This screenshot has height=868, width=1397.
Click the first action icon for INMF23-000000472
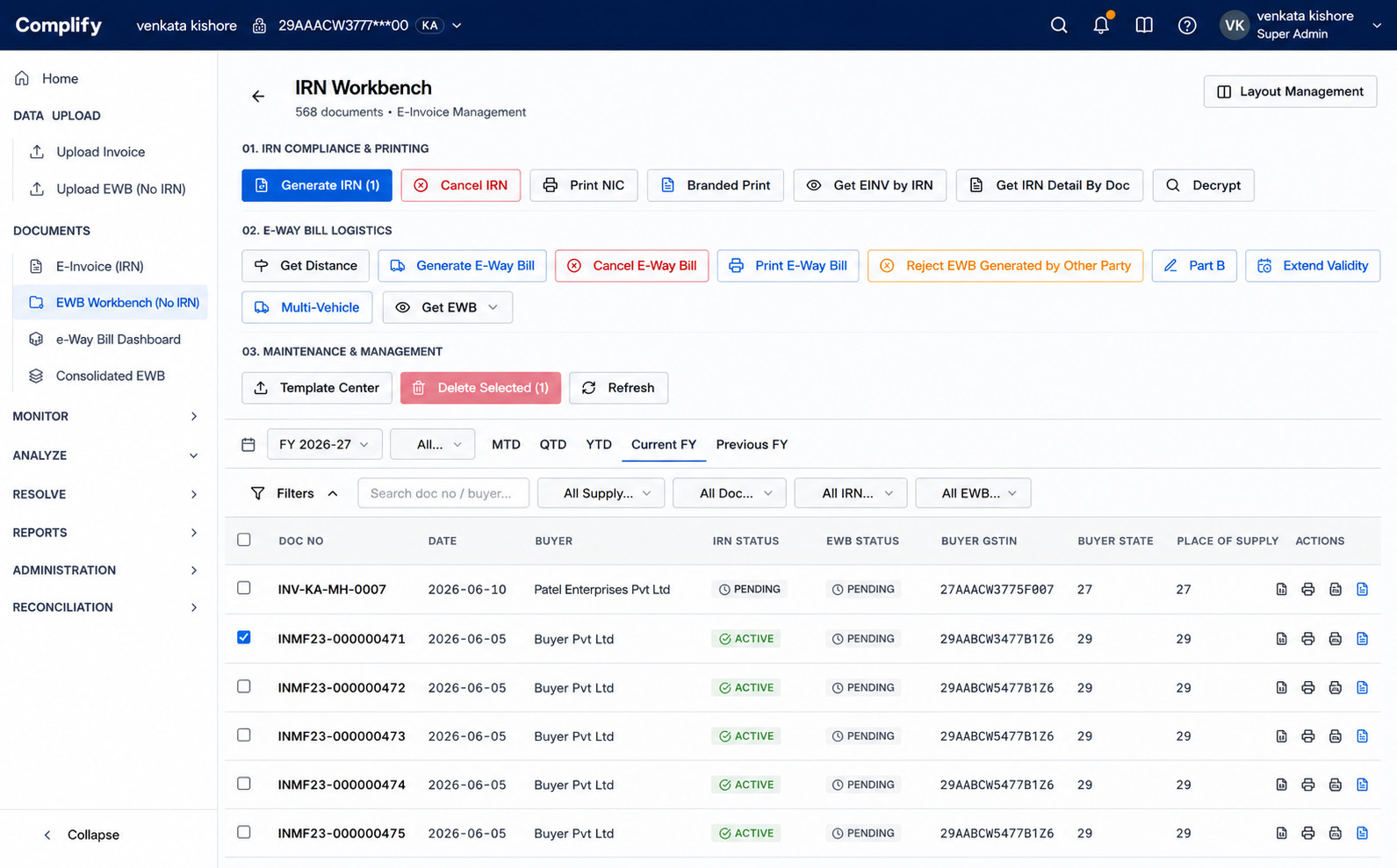1281,688
